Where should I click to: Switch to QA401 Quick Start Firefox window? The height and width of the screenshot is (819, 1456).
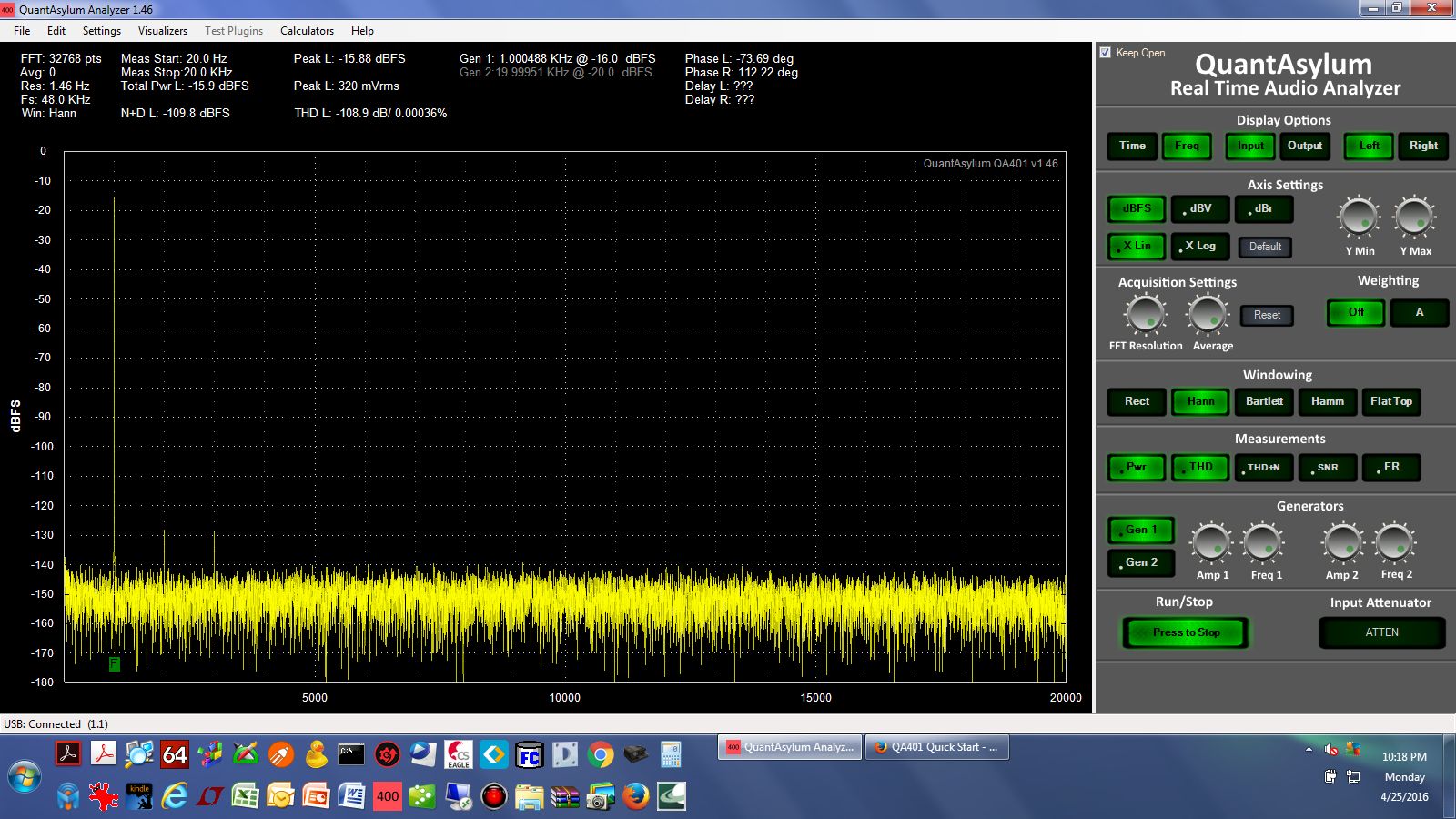pyautogui.click(x=936, y=747)
